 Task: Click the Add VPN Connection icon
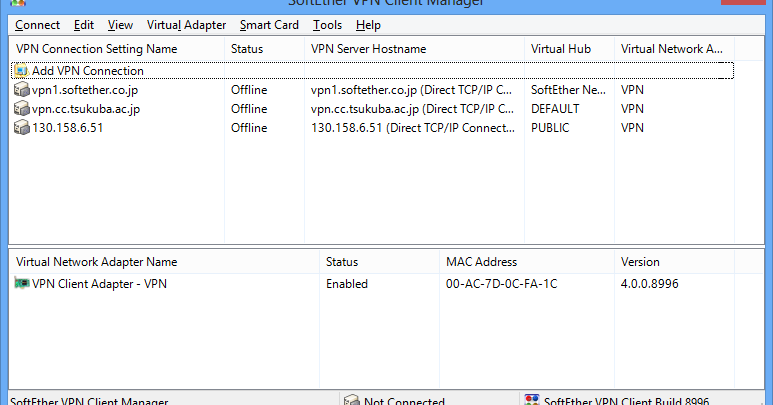[x=21, y=71]
